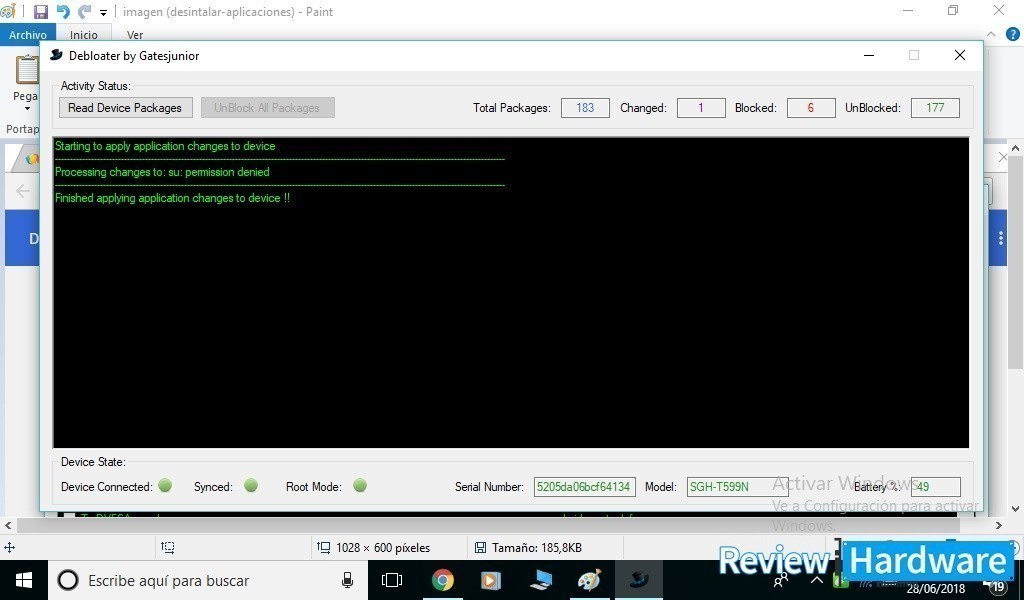Click the microphone icon in the taskbar search
Screen dimensions: 1028x600
[347, 580]
